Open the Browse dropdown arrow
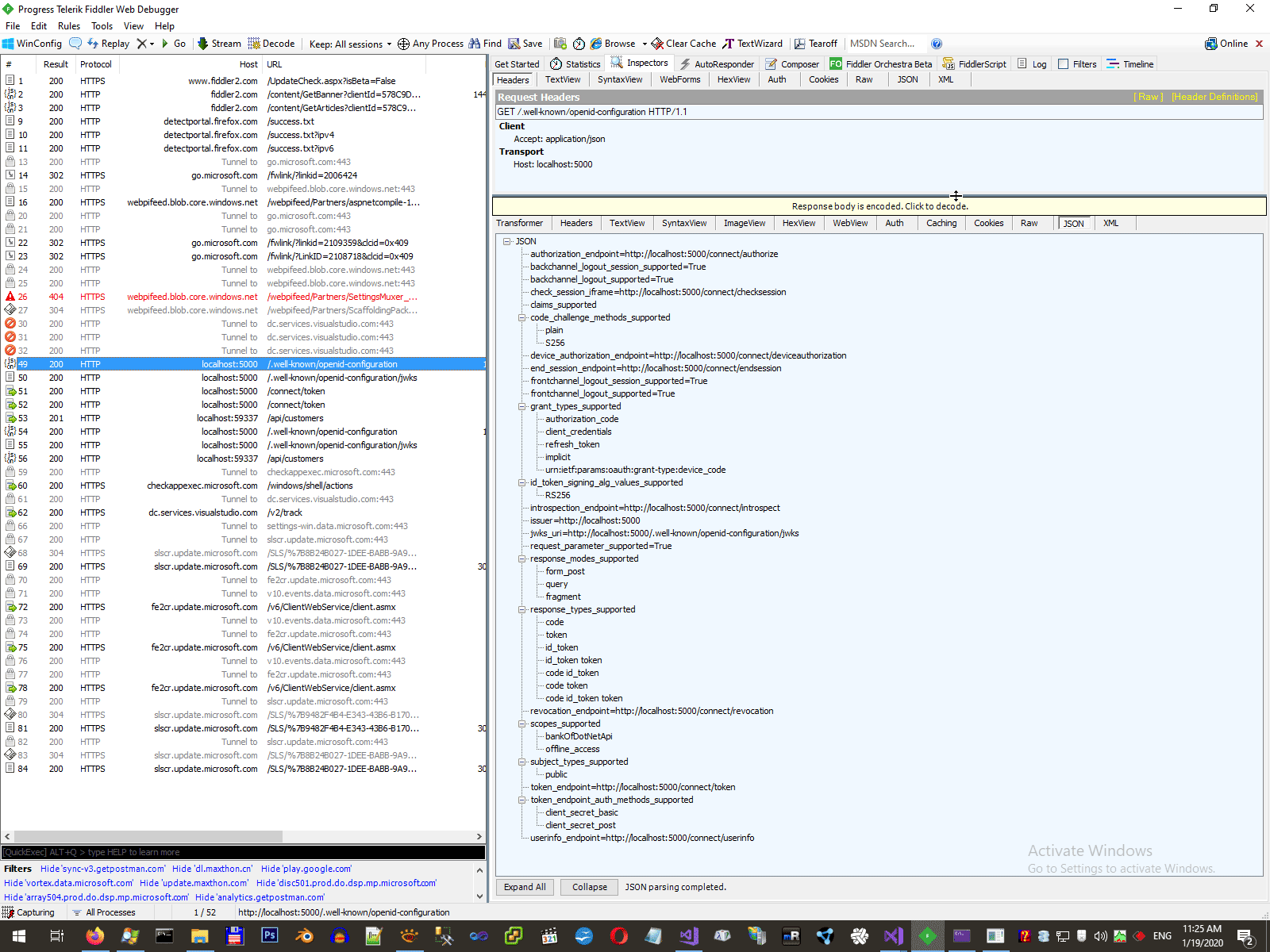1270x952 pixels. 645,44
